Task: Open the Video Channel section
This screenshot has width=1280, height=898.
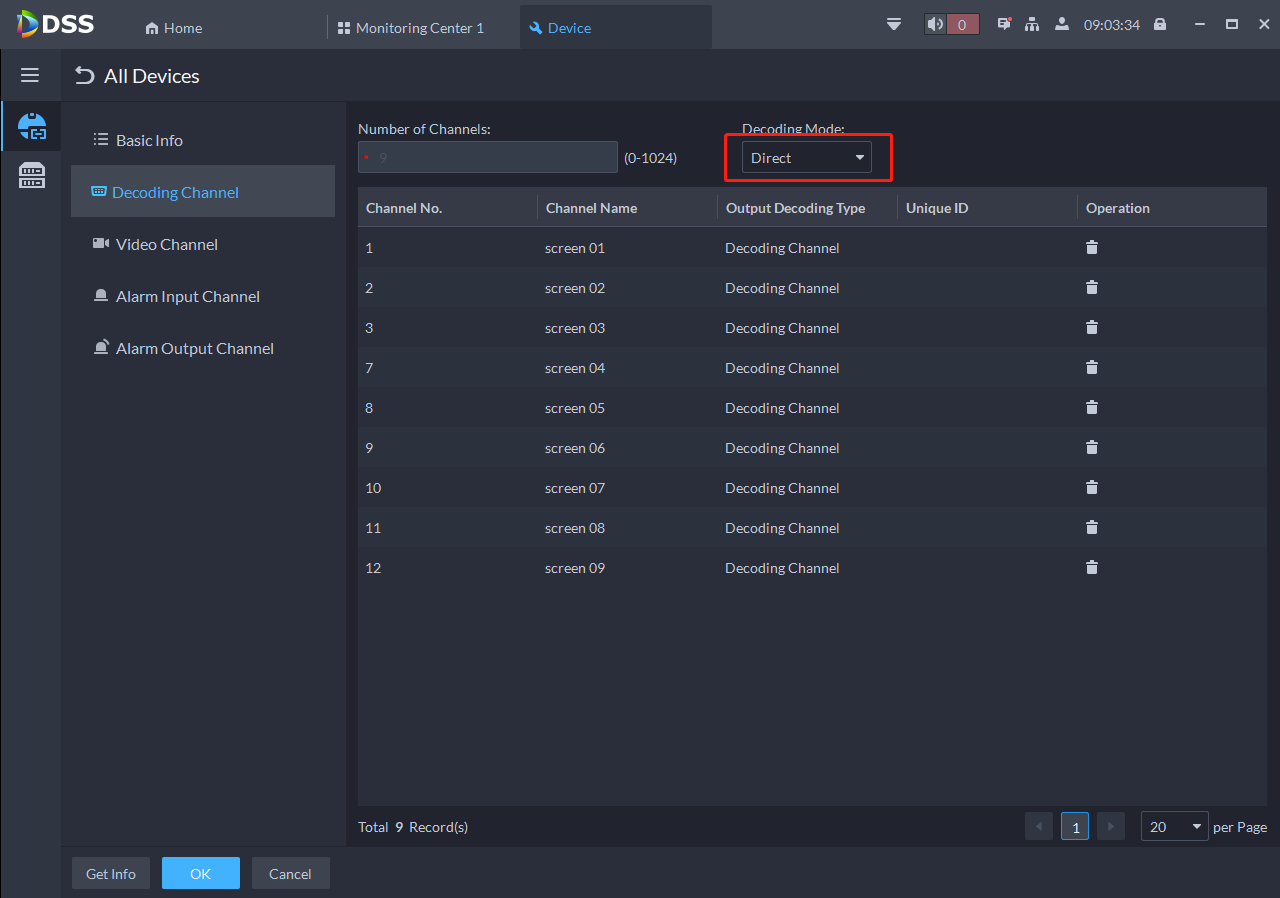Action: pos(203,244)
